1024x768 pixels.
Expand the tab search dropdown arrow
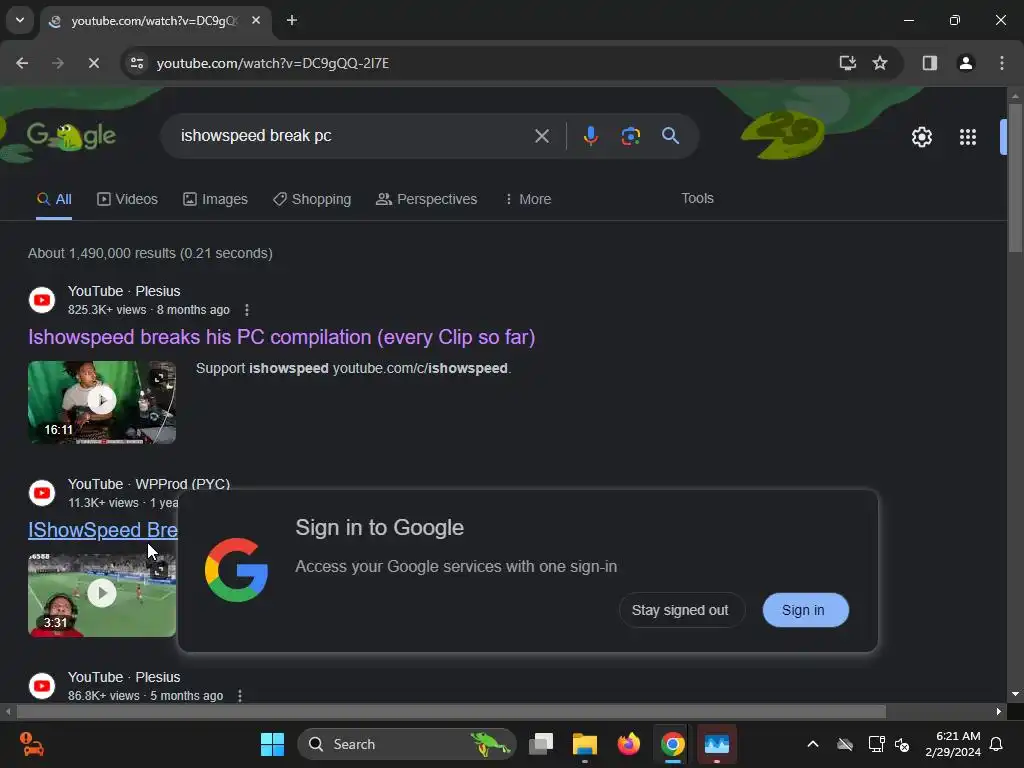pos(20,20)
